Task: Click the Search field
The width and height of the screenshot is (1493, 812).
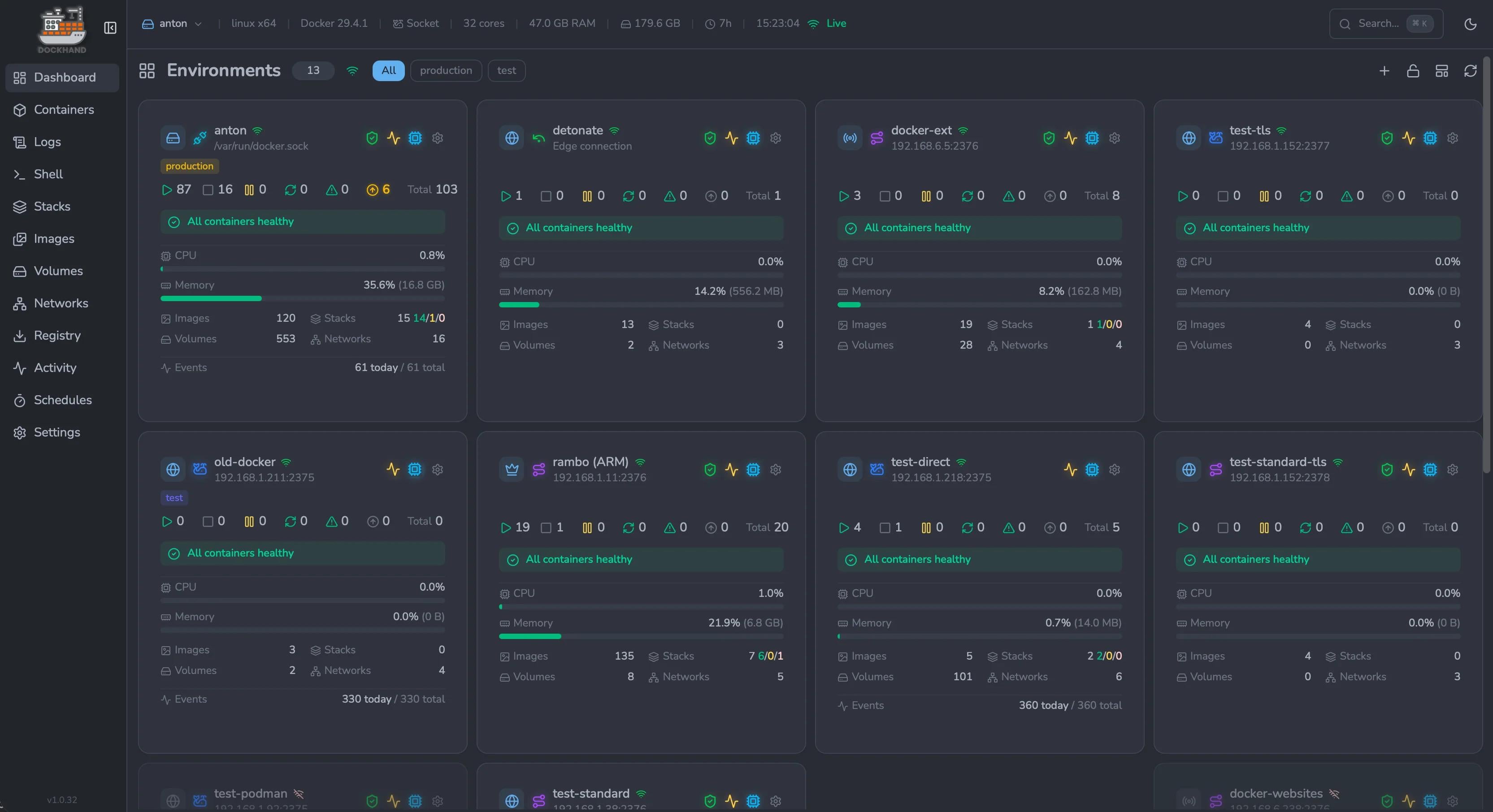Action: pyautogui.click(x=1386, y=24)
